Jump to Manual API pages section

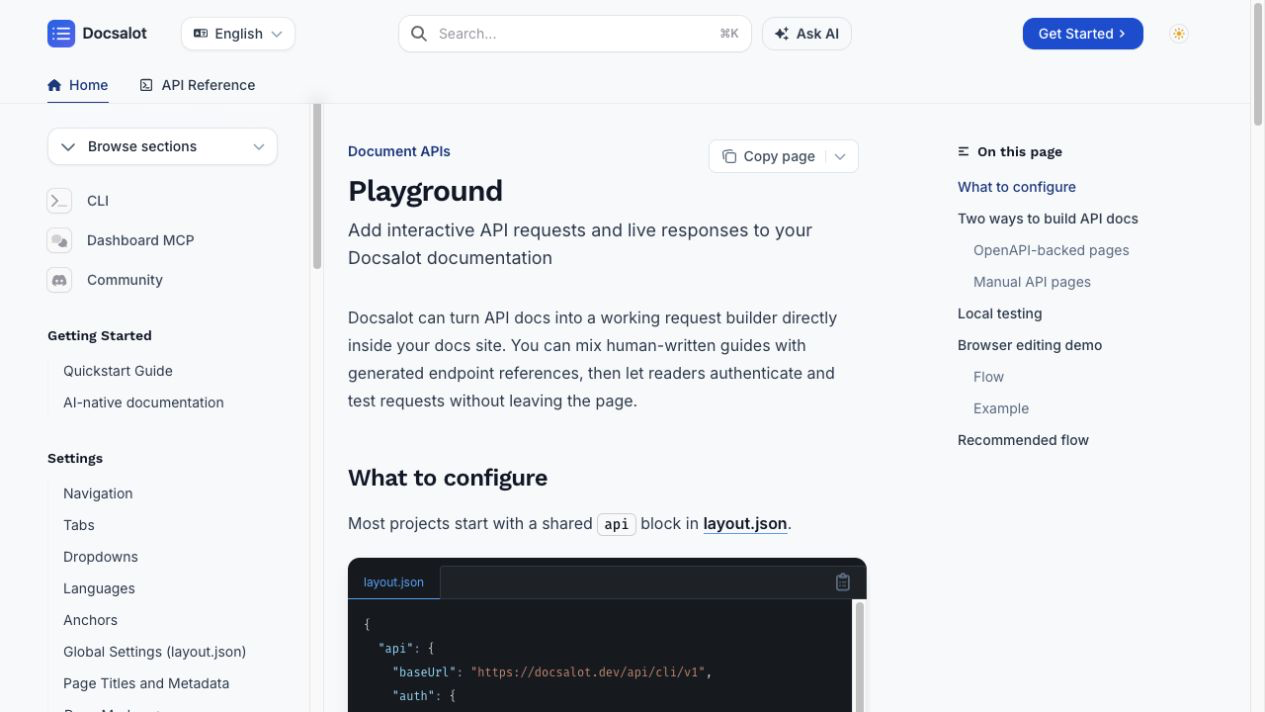1032,282
